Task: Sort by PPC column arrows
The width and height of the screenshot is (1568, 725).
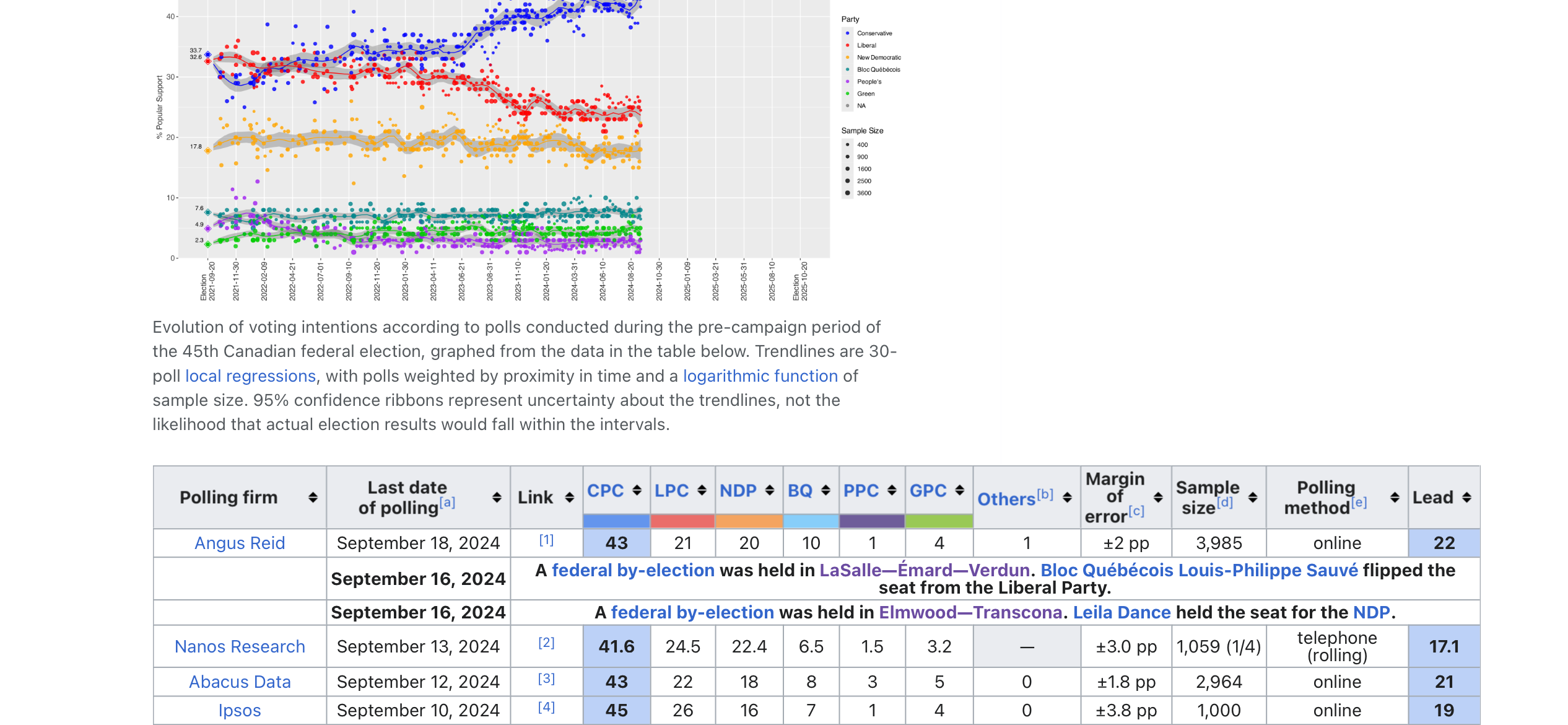Action: [x=892, y=490]
